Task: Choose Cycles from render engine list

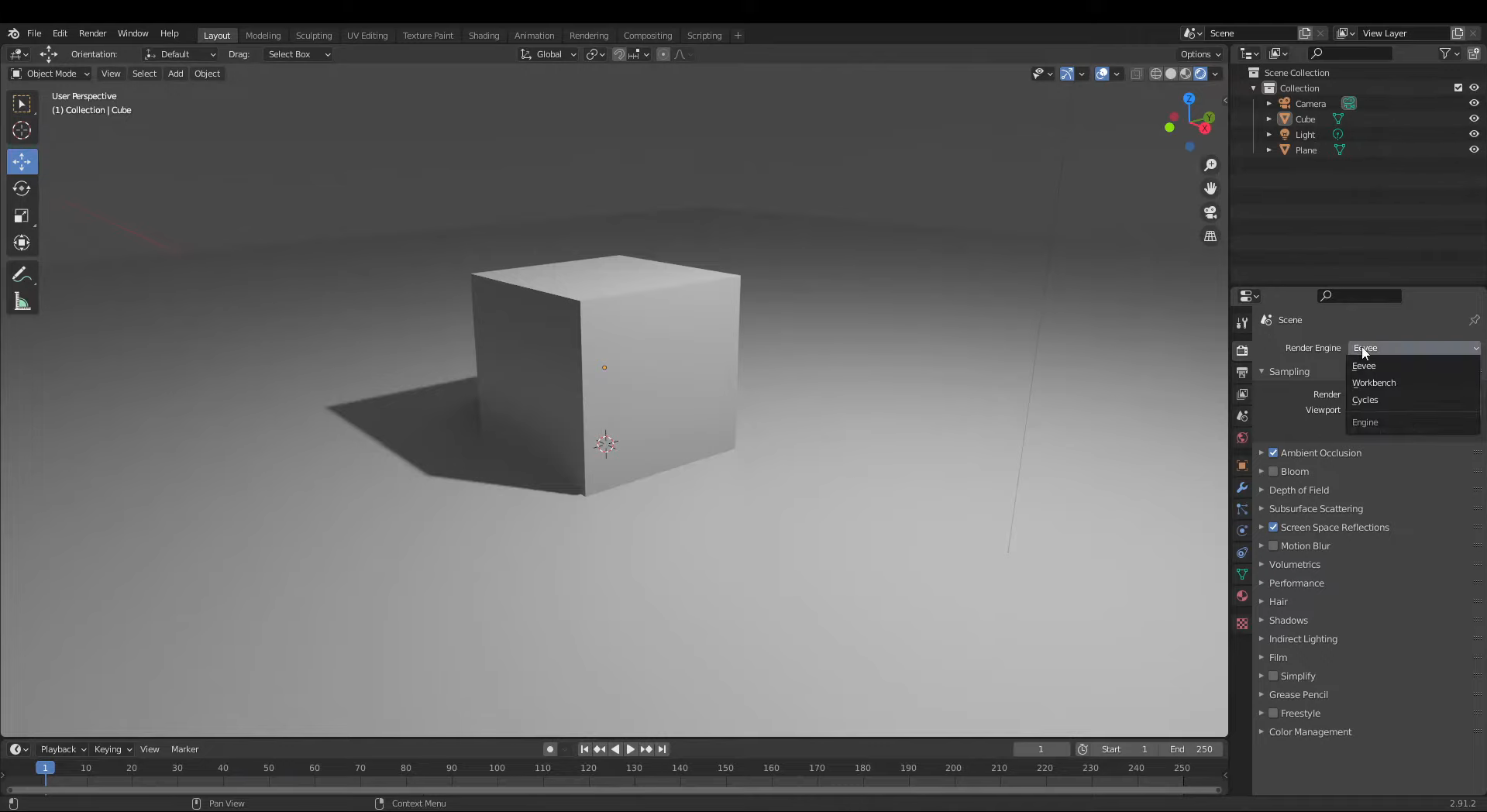Action: [x=1413, y=400]
